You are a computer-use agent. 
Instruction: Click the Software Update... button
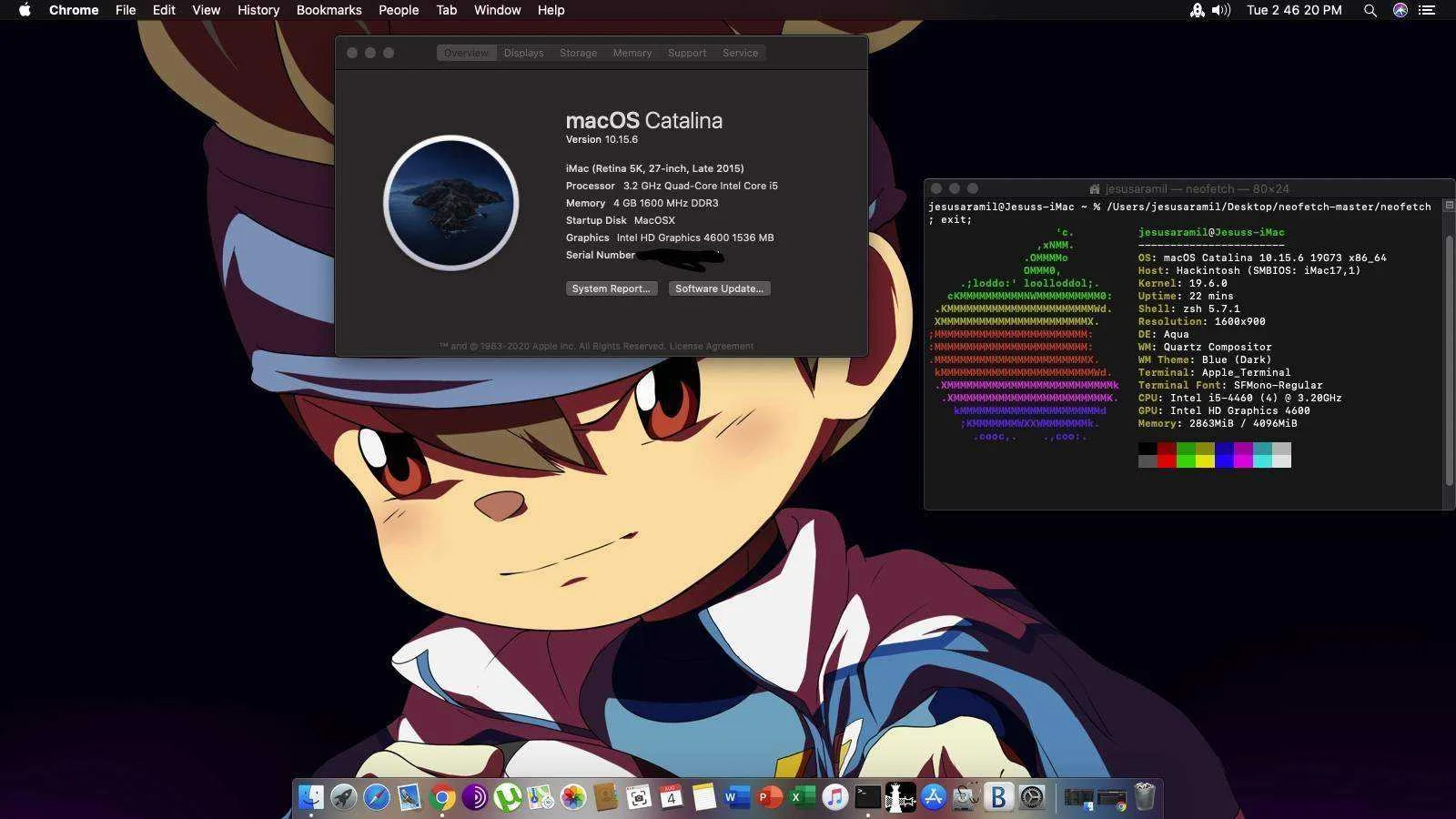tap(720, 288)
